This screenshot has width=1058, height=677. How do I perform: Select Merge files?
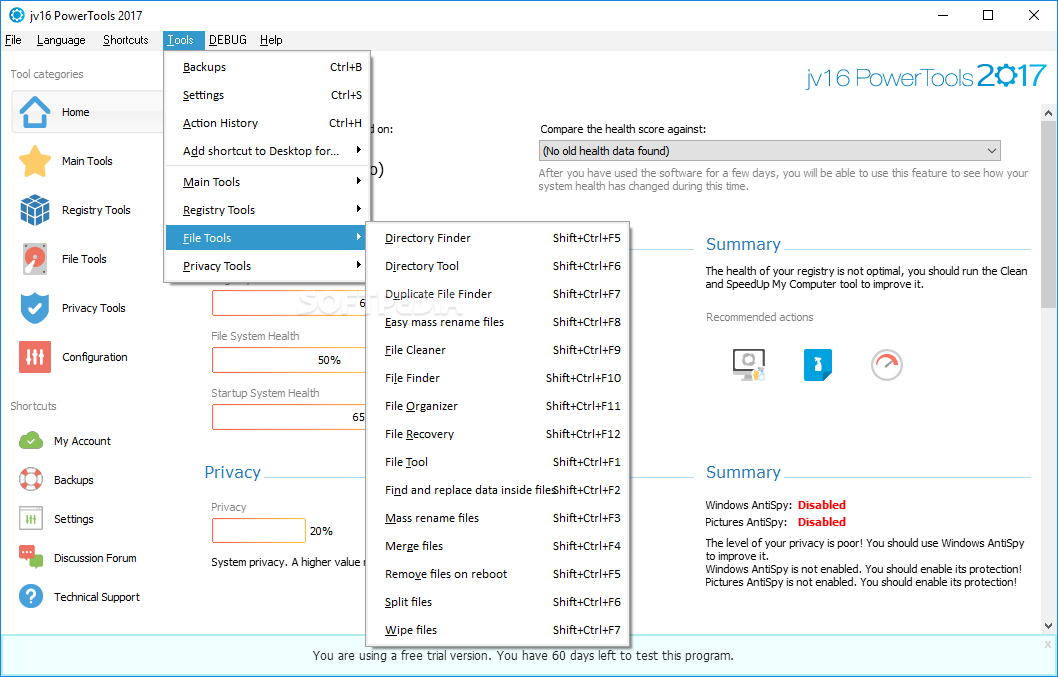[x=498, y=546]
